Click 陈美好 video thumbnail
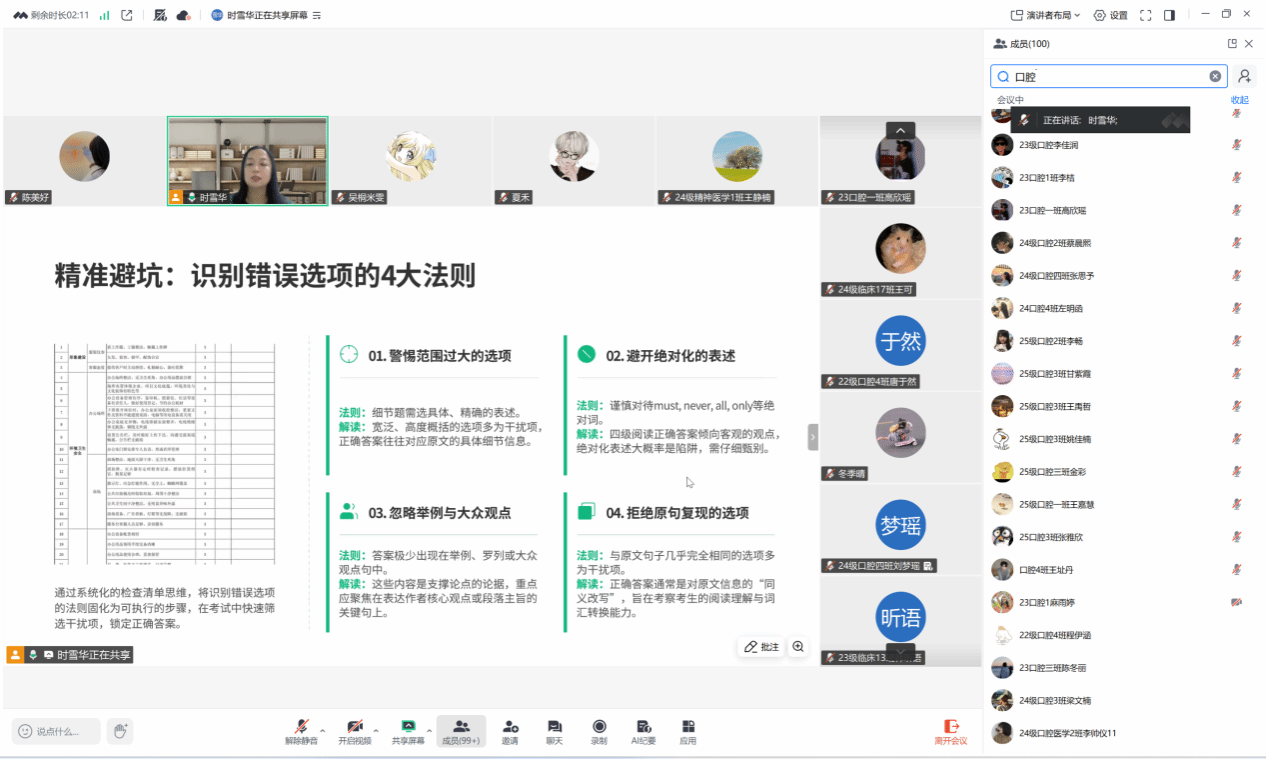Image resolution: width=1266 pixels, height=759 pixels. click(x=84, y=161)
